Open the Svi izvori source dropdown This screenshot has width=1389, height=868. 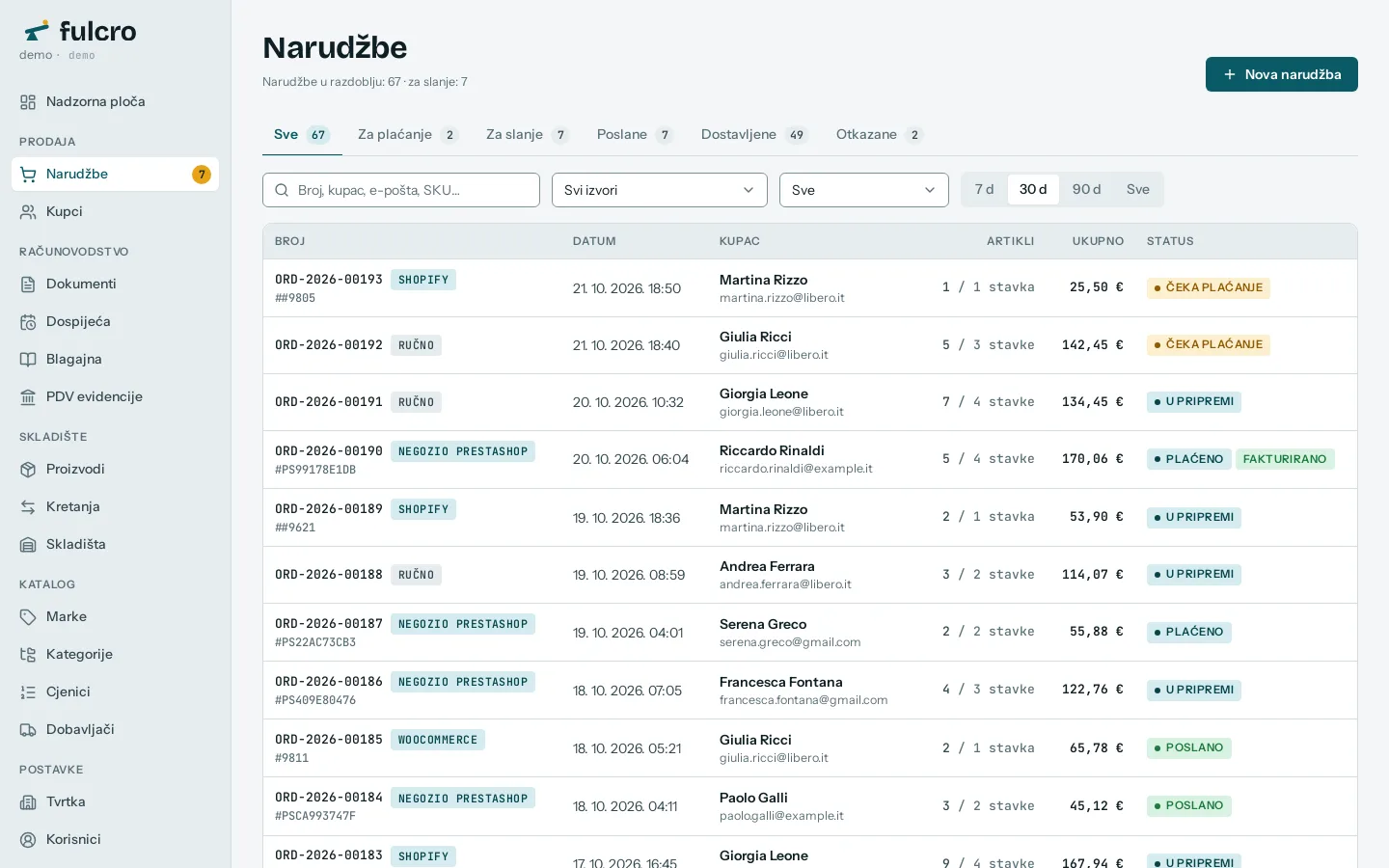pos(660,190)
